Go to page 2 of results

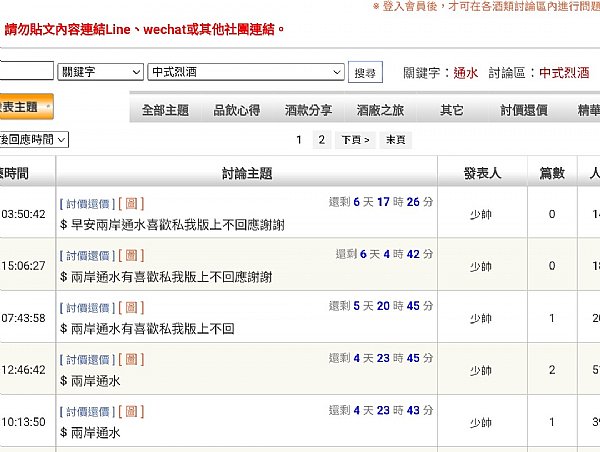tap(322, 140)
